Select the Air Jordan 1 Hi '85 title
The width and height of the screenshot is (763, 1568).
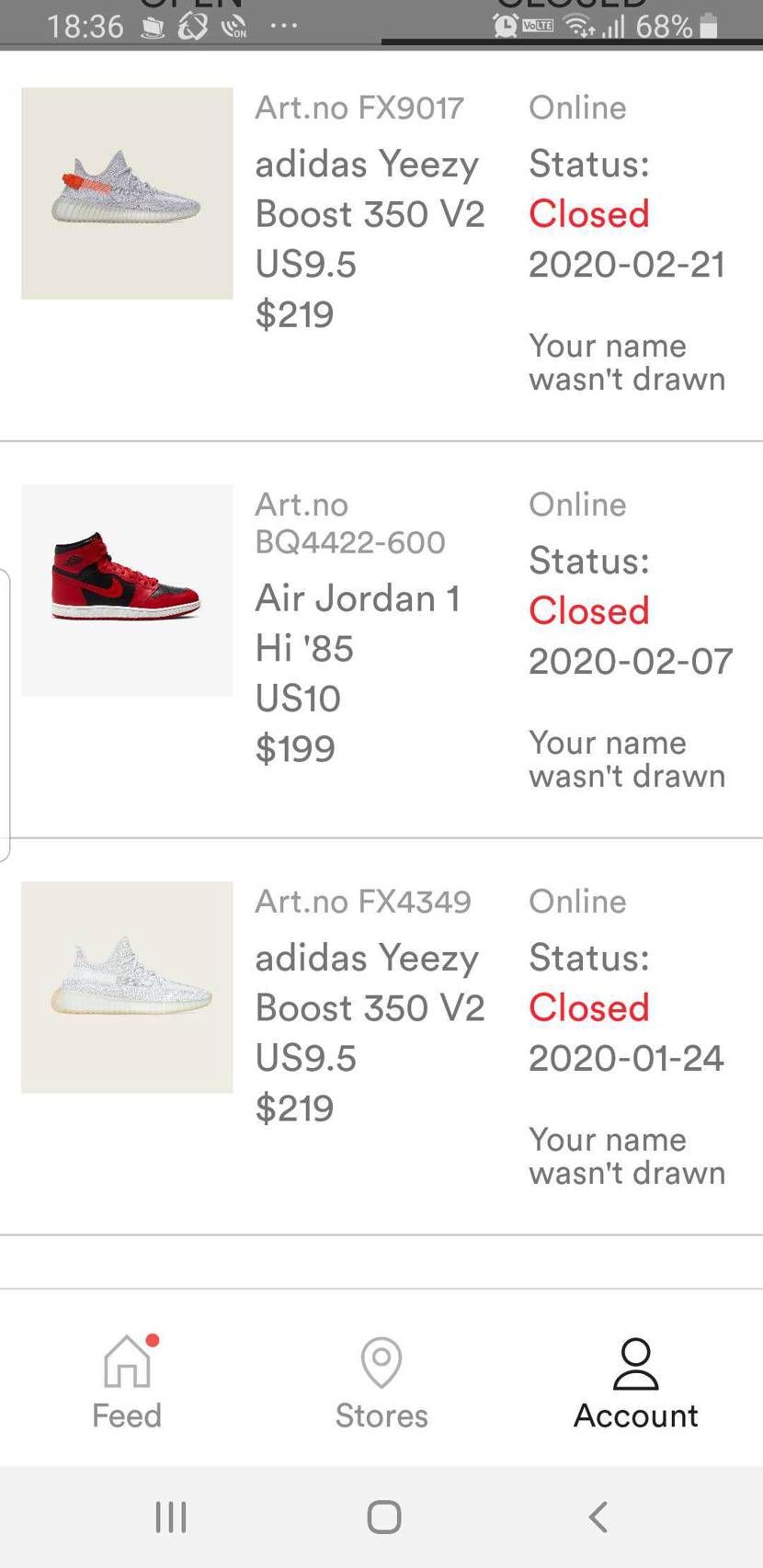358,623
